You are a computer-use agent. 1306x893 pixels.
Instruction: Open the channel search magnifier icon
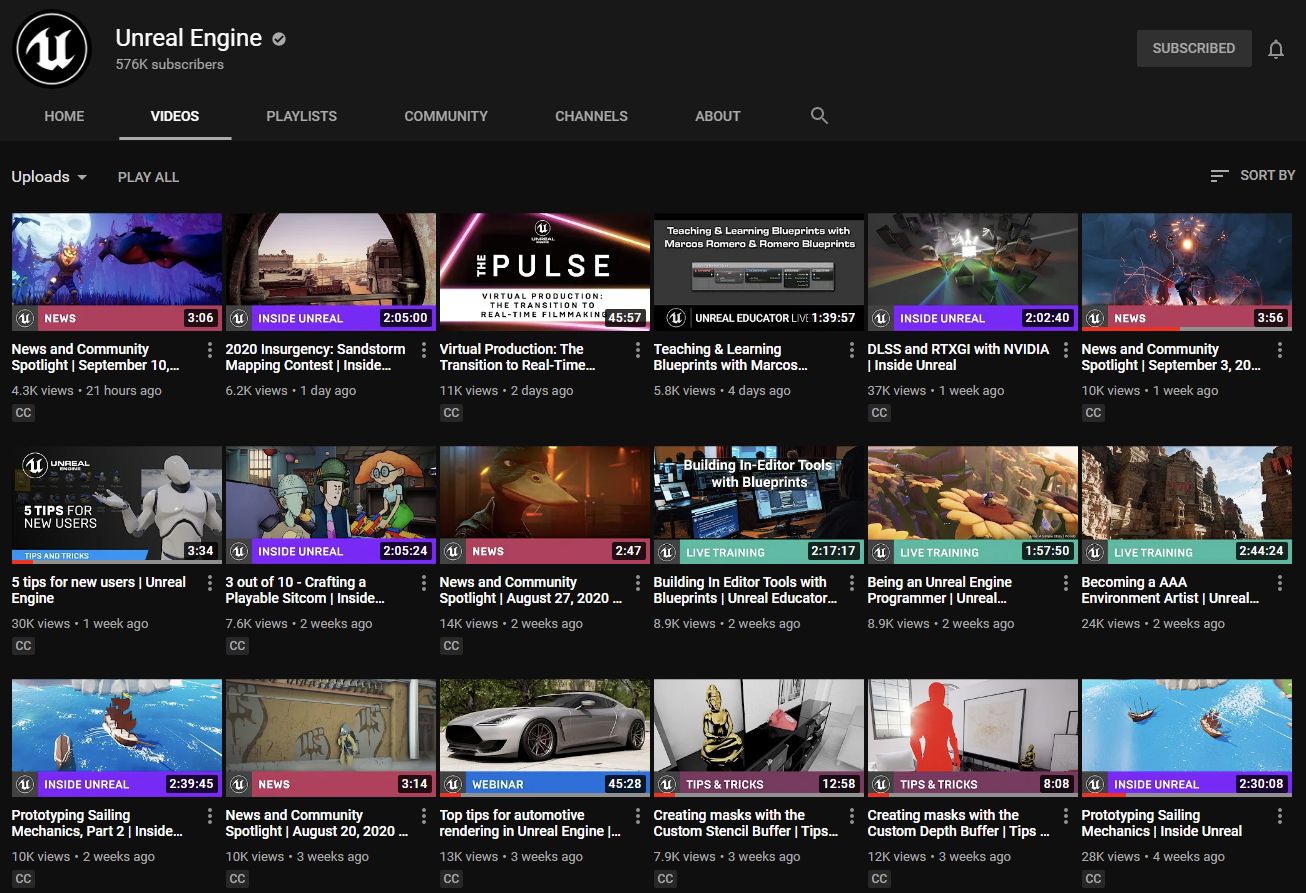[819, 116]
